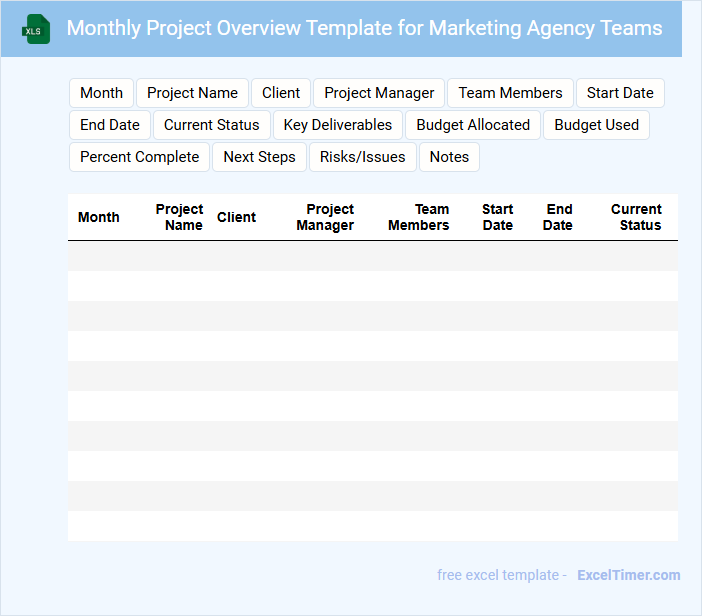The height and width of the screenshot is (616, 702).
Task: Select the Key Deliverables tag
Action: click(338, 125)
